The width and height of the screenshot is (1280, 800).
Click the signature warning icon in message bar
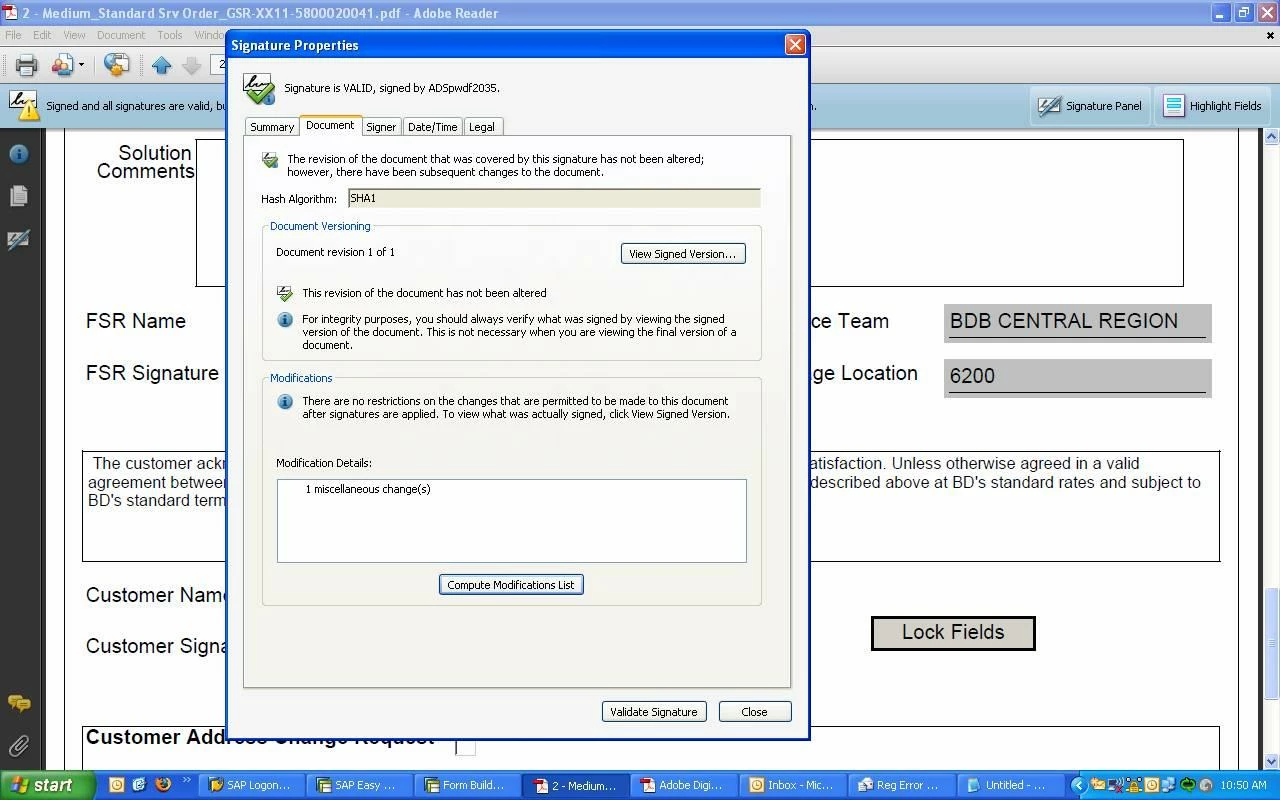[22, 105]
